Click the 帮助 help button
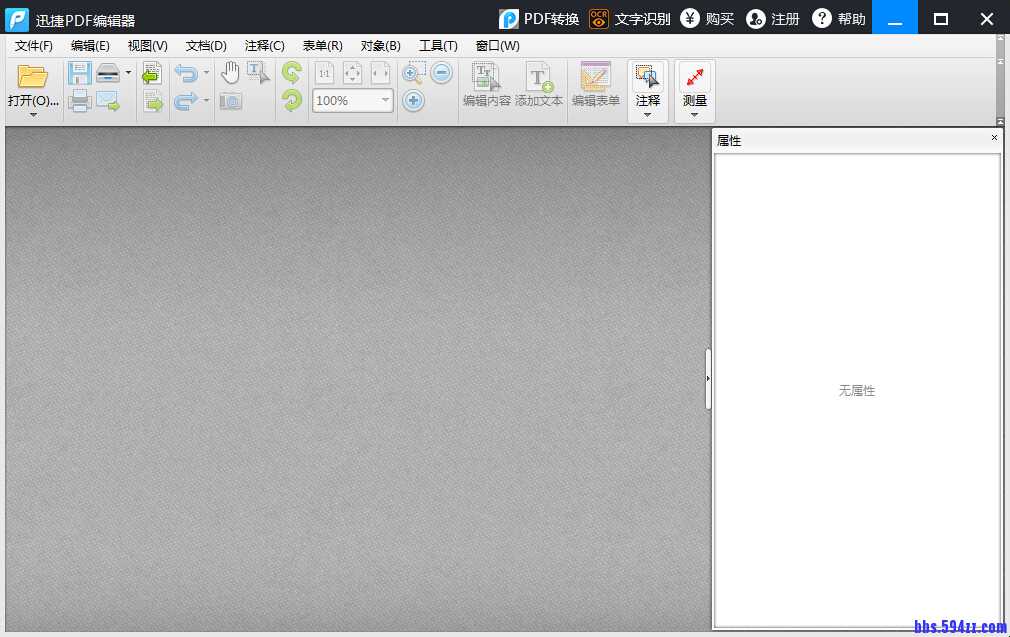The width and height of the screenshot is (1010, 637). coord(839,19)
